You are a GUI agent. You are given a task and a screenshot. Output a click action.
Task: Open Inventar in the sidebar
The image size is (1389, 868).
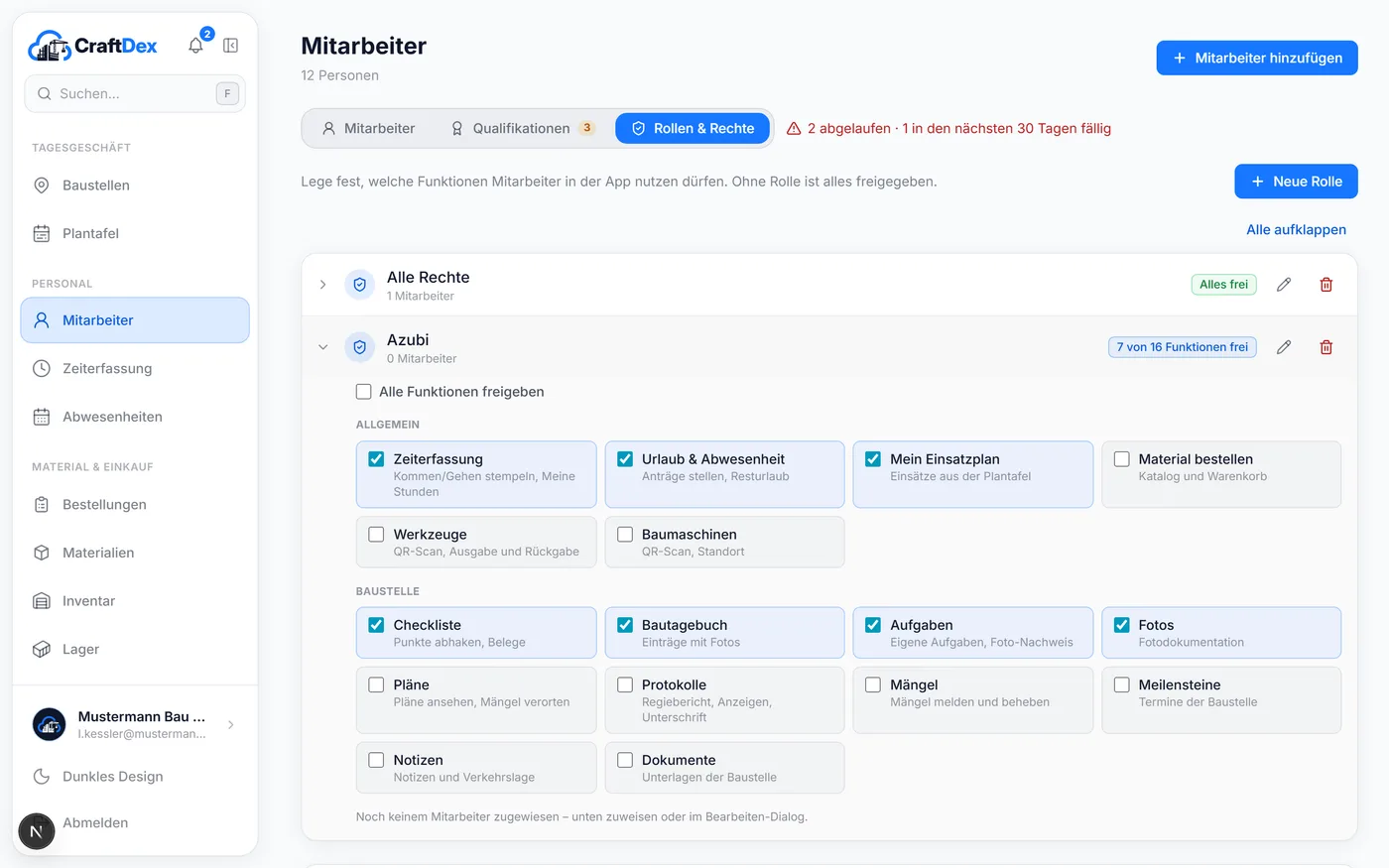[135, 601]
